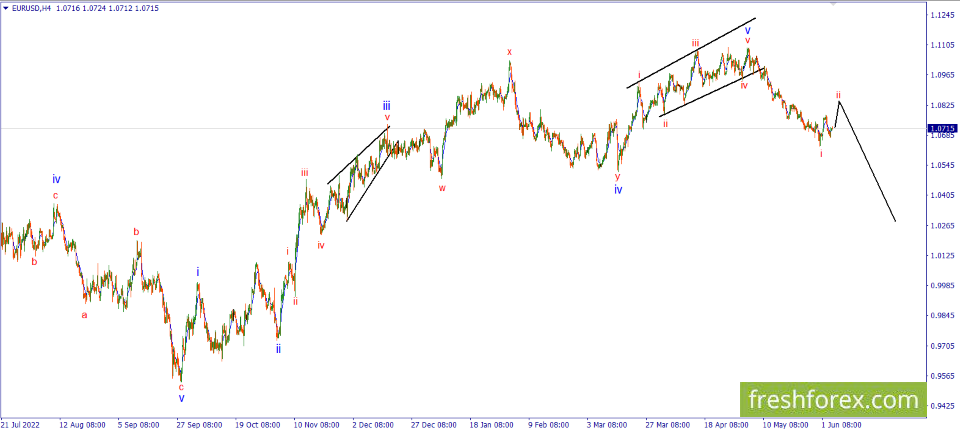The width and height of the screenshot is (960, 430).
Task: Select the red wave a label
Action: click(84, 315)
